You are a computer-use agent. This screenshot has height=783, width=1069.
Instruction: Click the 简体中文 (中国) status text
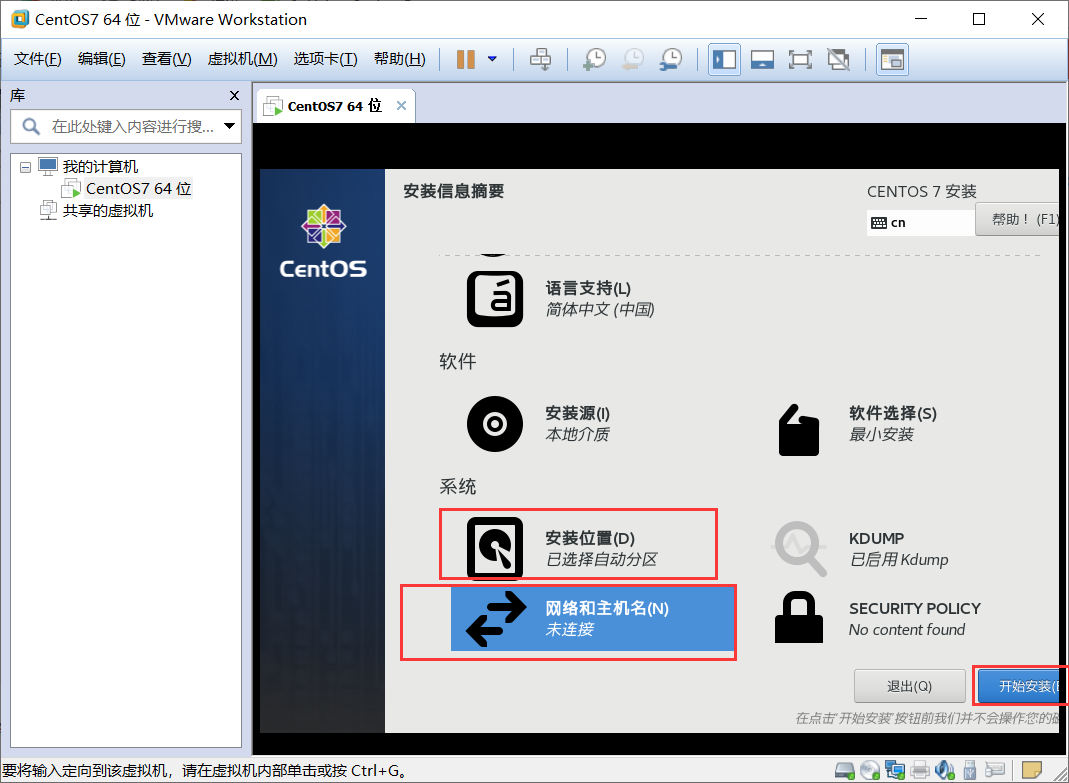(x=600, y=310)
